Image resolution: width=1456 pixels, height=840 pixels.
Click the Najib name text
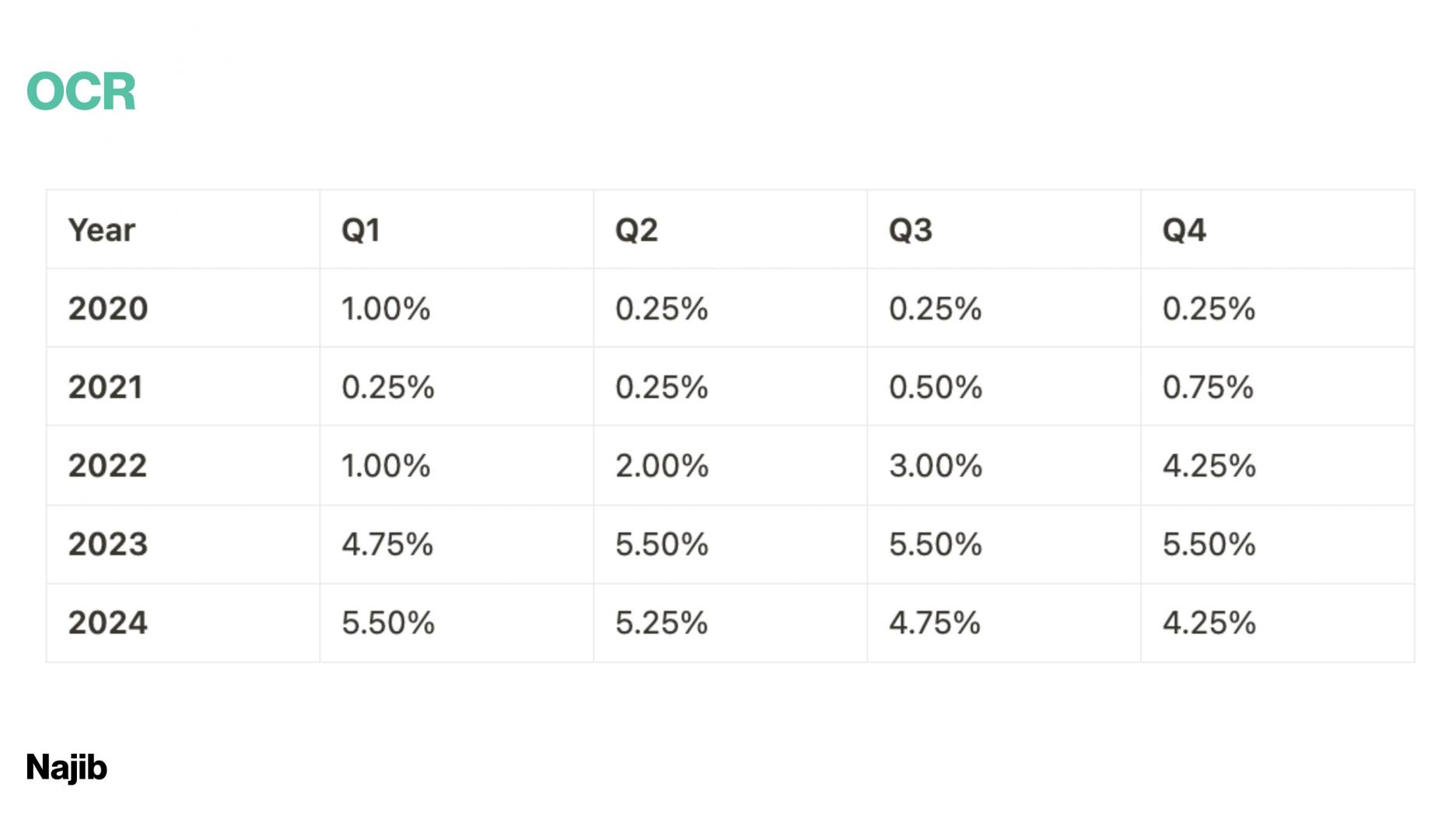(67, 768)
